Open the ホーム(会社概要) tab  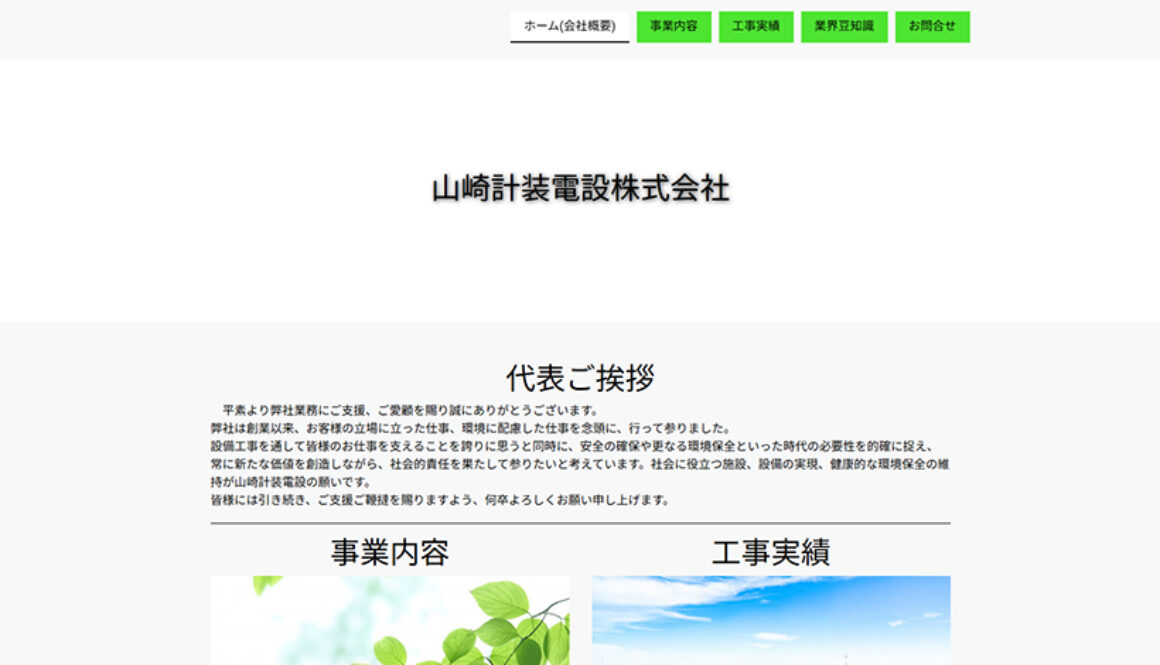569,27
